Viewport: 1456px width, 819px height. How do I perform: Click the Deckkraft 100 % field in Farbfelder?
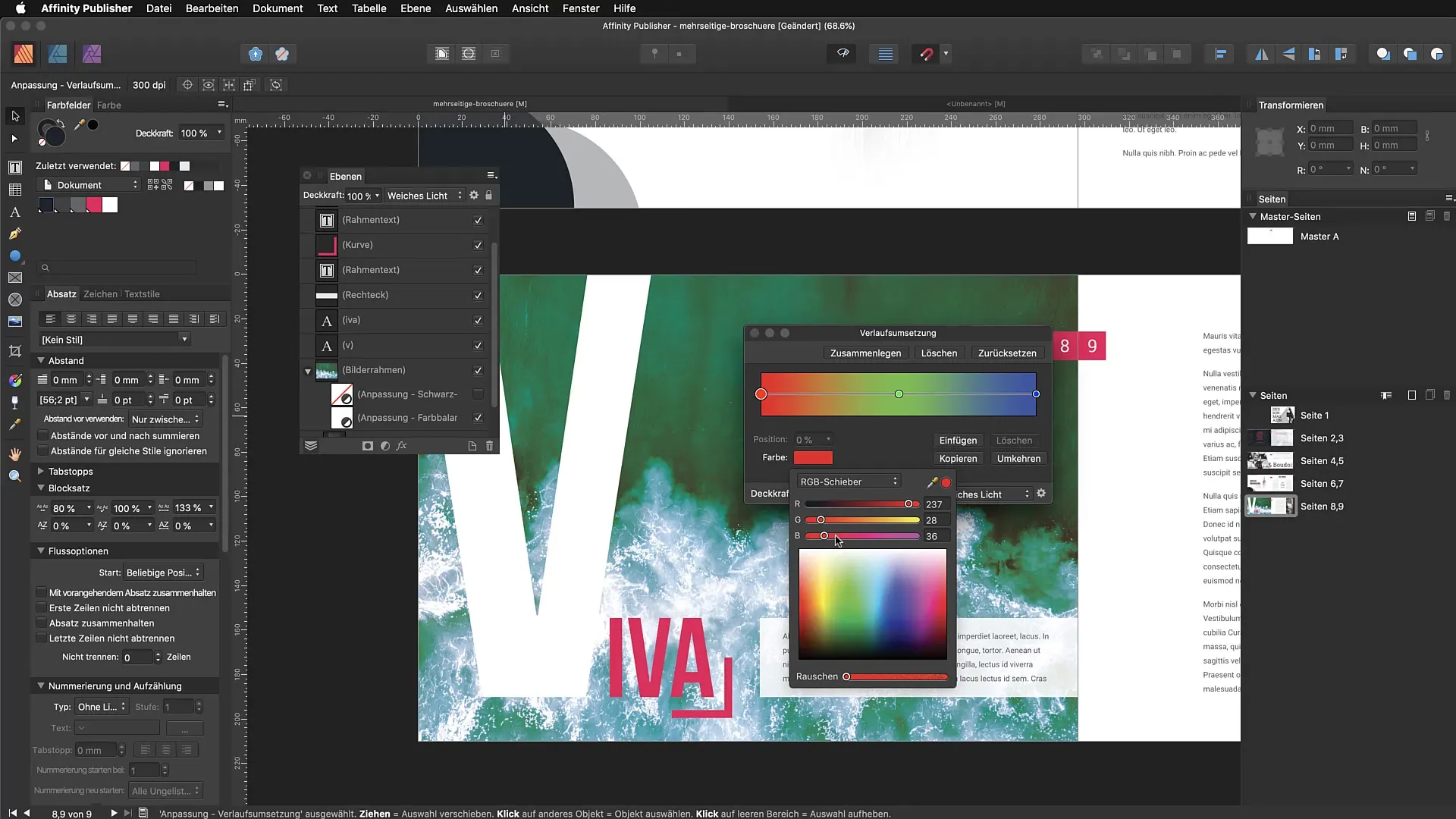point(201,133)
